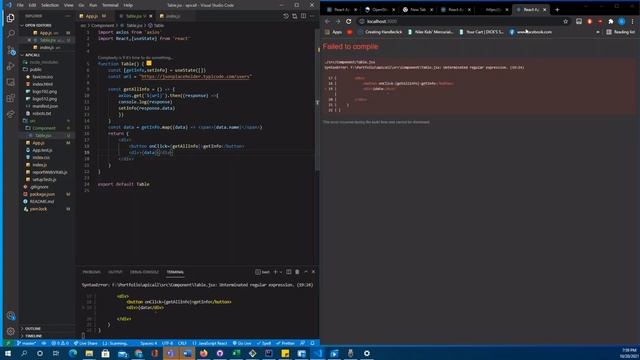Switch to the Debug Console panel tab

point(144,272)
